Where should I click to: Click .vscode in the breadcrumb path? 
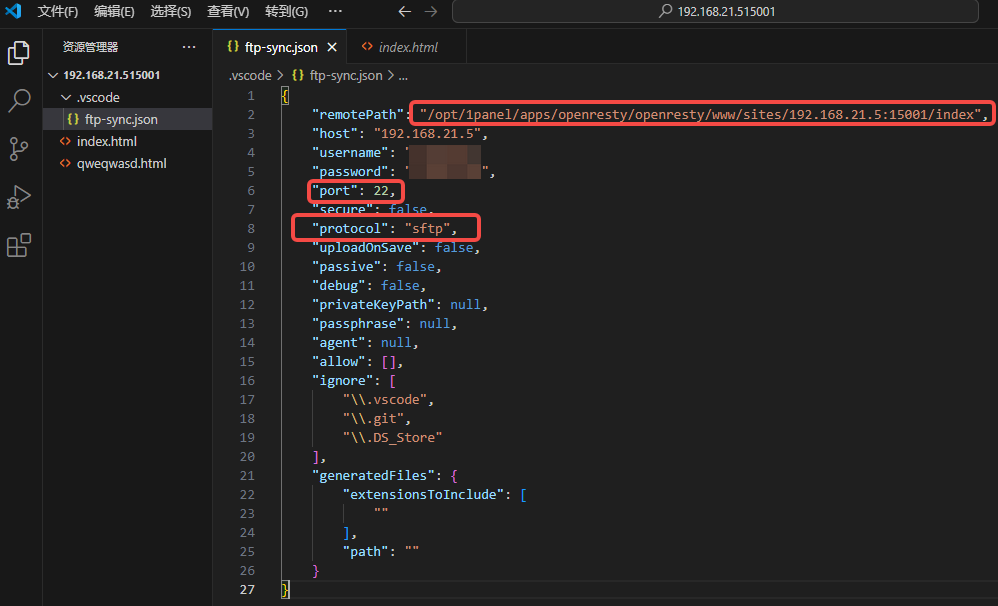click(x=248, y=75)
